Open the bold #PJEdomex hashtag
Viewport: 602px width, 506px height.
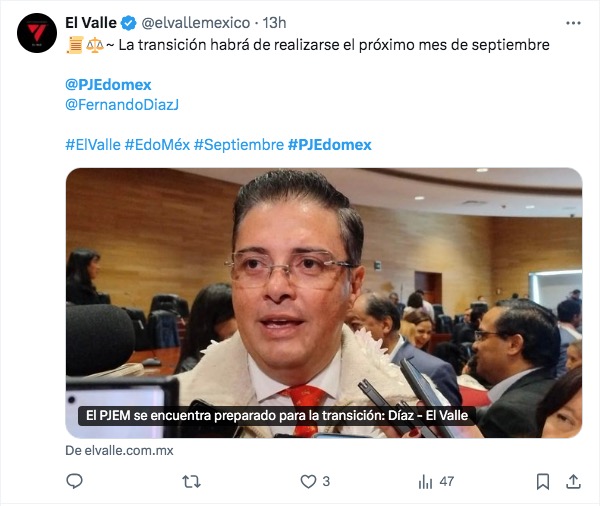tap(330, 145)
